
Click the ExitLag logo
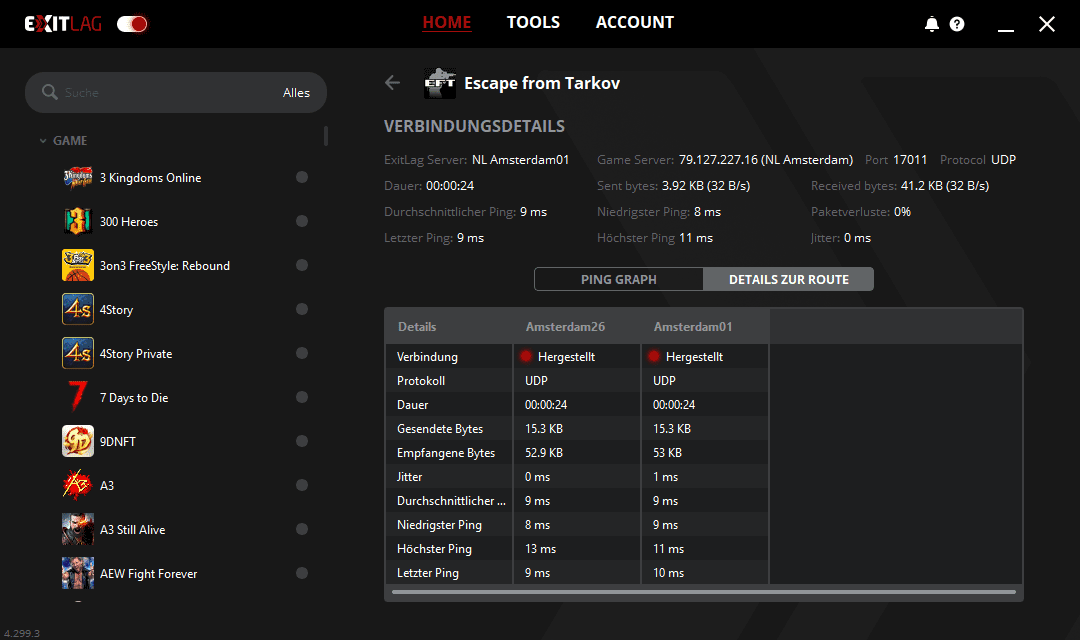click(63, 24)
